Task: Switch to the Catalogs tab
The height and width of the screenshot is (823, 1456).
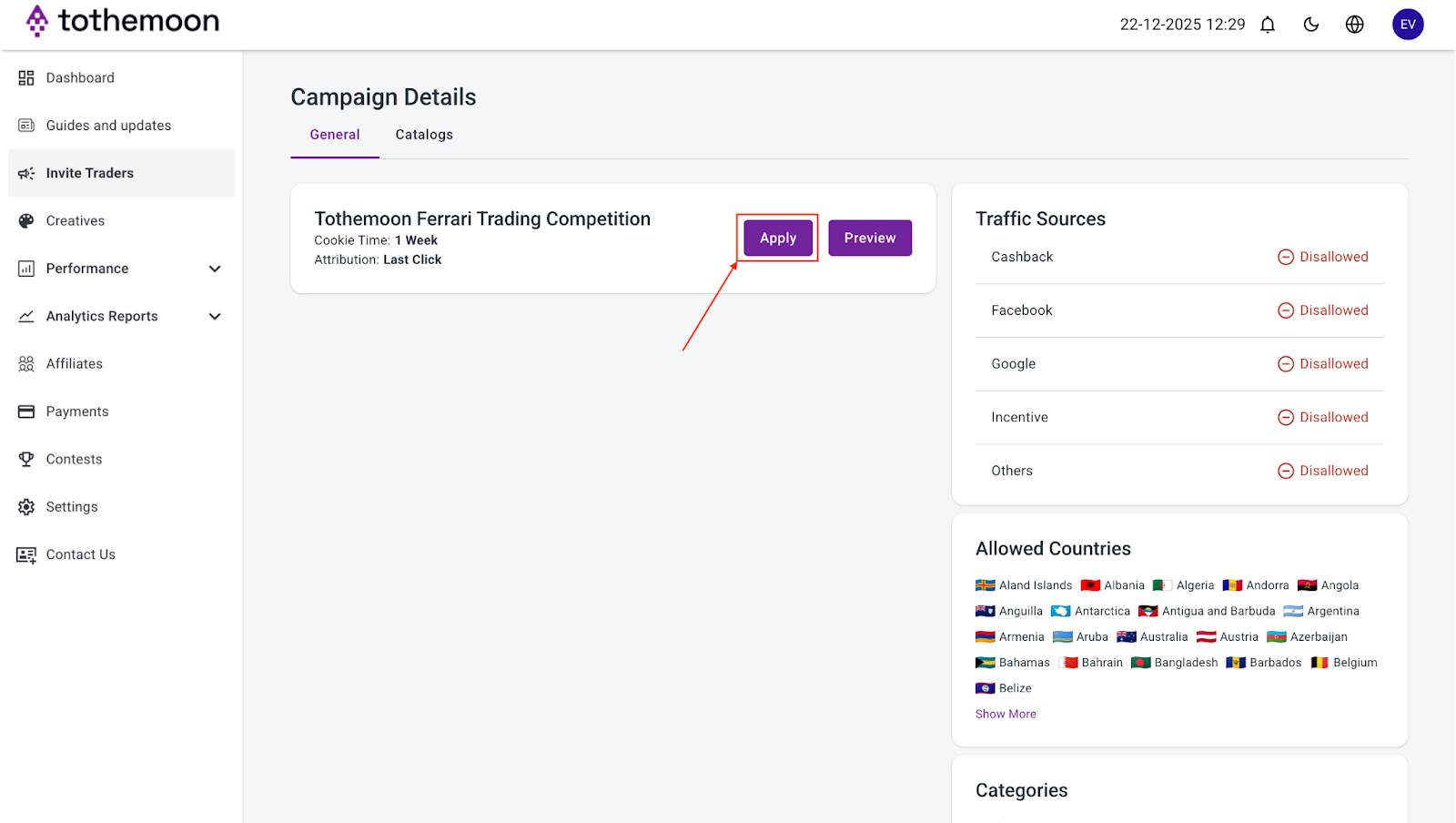Action: point(424,135)
